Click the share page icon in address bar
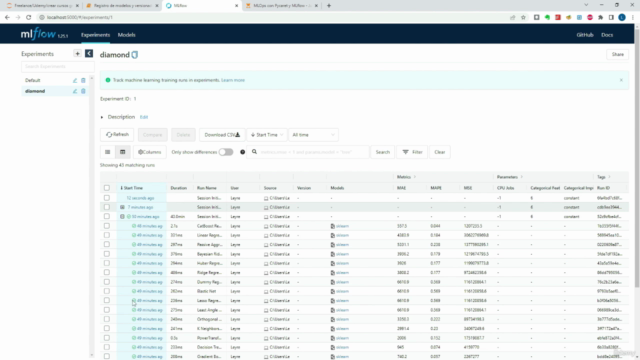The height and width of the screenshot is (360, 640). [x=513, y=17]
